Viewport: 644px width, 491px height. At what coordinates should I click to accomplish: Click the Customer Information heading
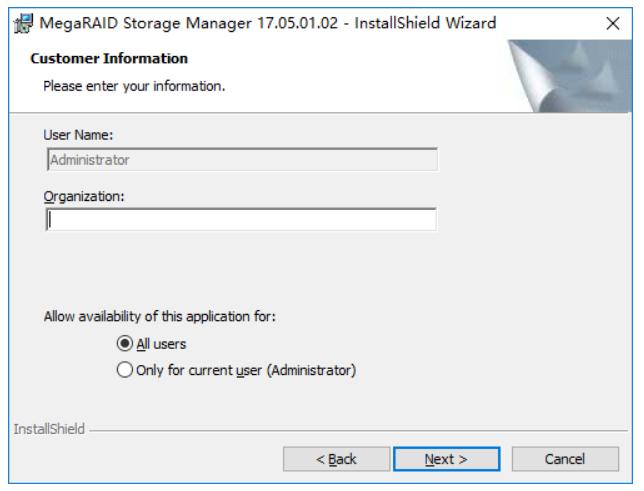point(109,58)
